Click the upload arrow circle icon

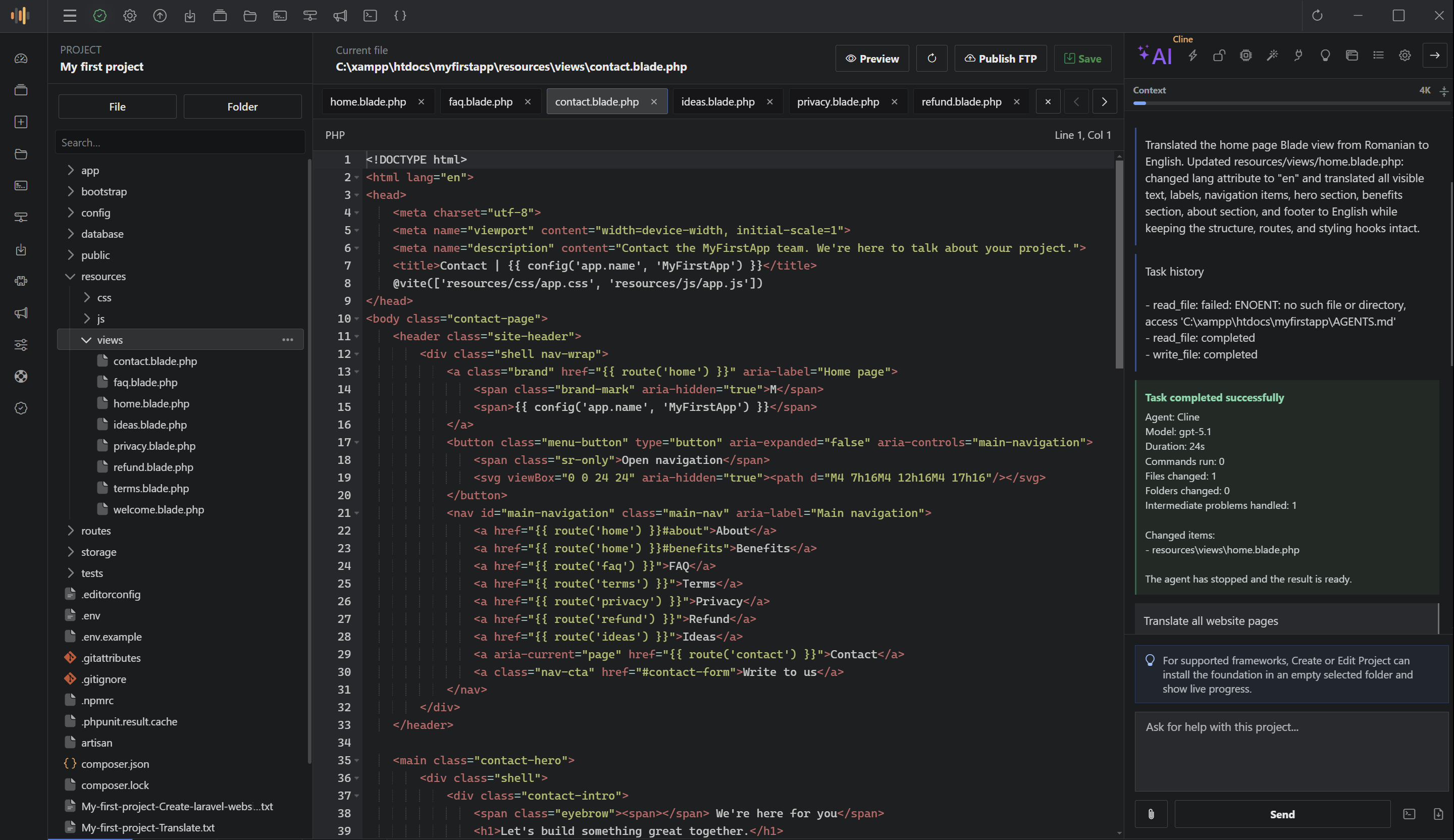pos(160,16)
